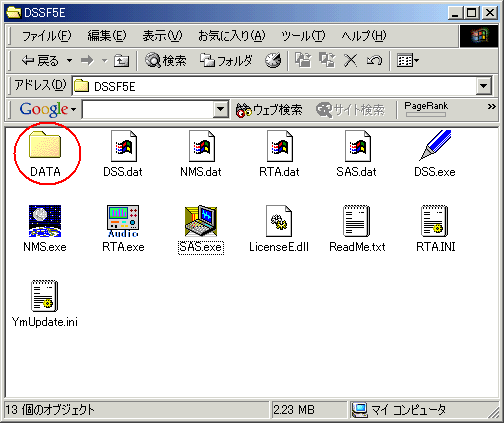Select the RTA.dat file icon
Viewport: 504px width, 423px height.
coord(280,146)
